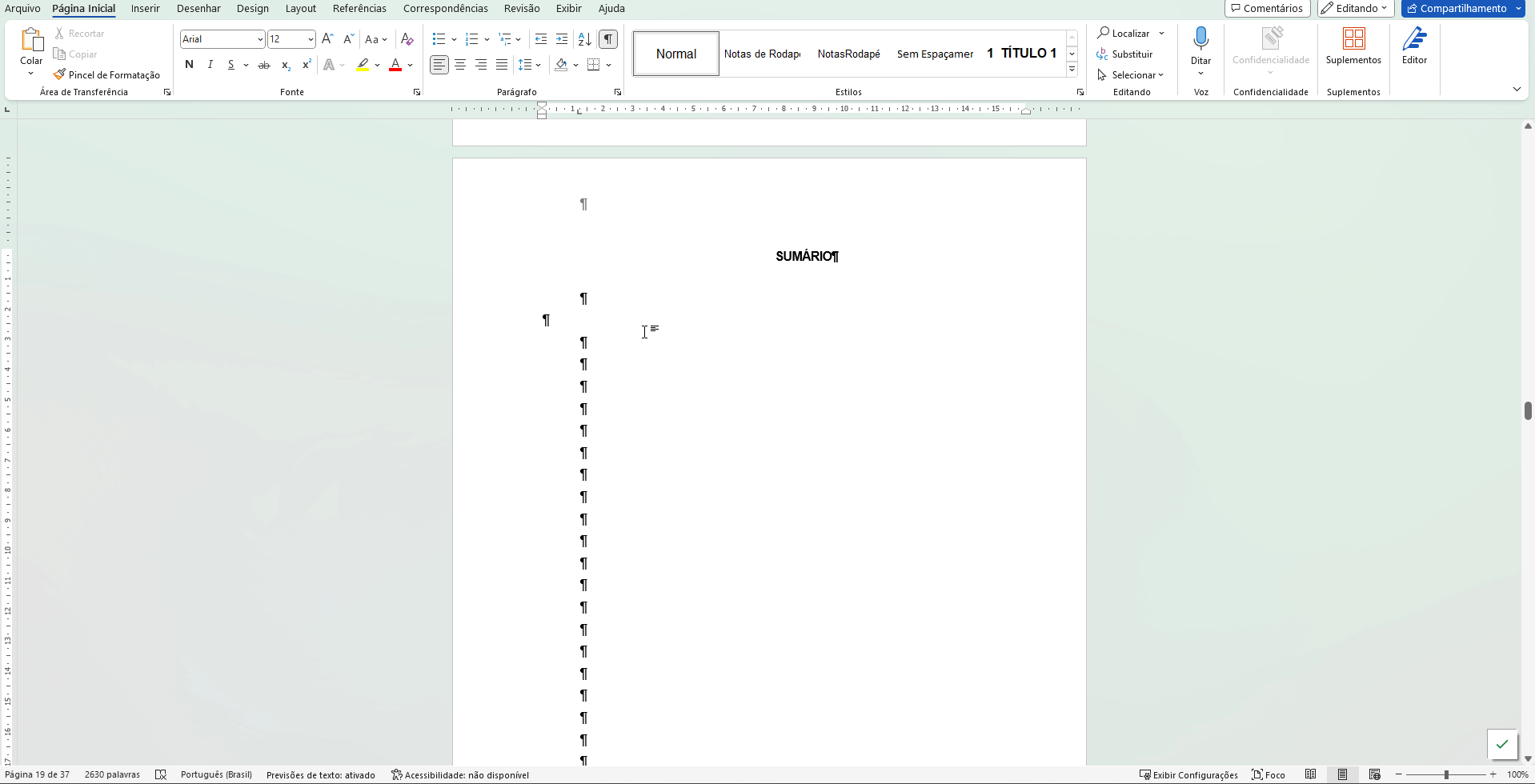Apply strikethrough text formatting

pos(264,65)
